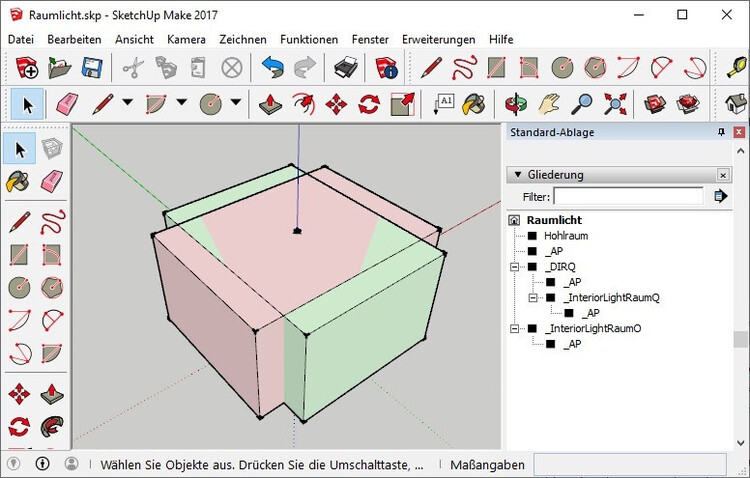Click the Filter text field
750x478 pixels.
[628, 196]
